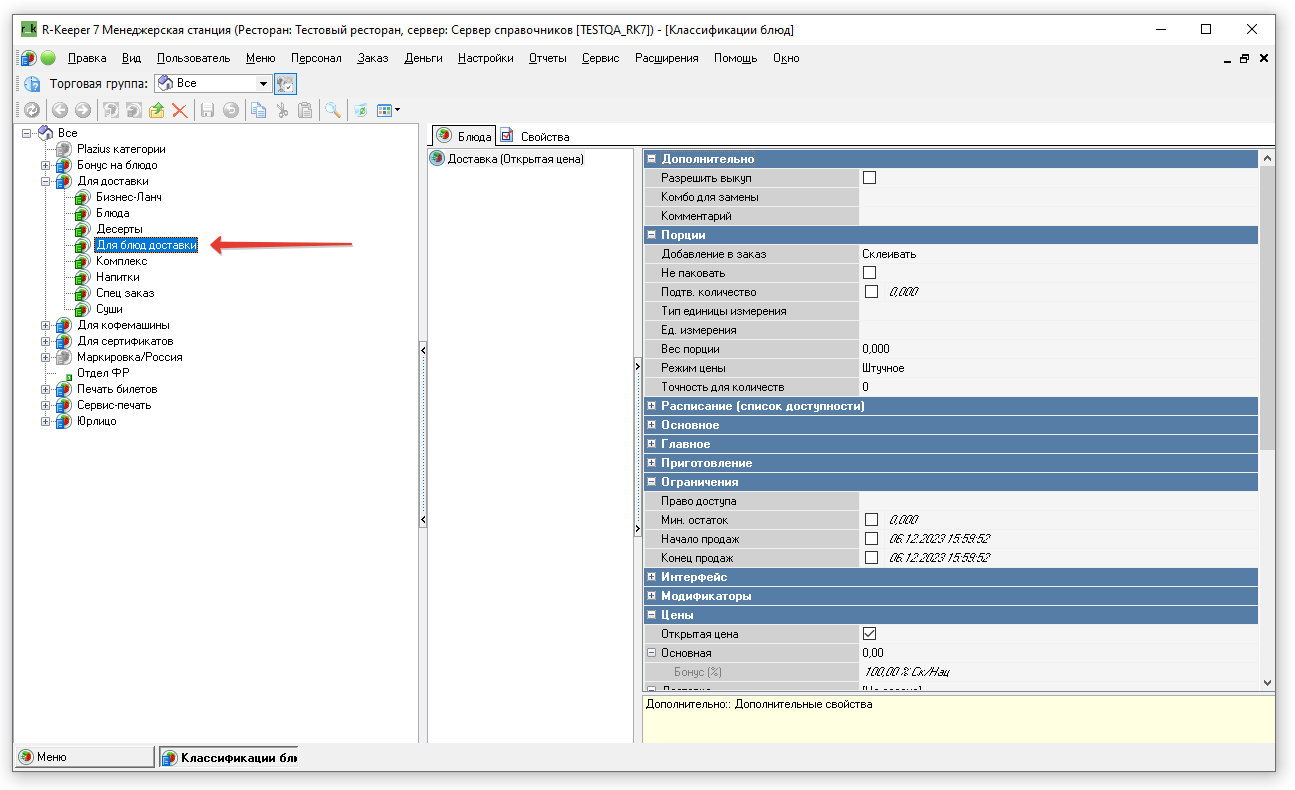Click the colored grid view icon in toolbar
Viewport: 1295px width, 790px height.
(x=384, y=111)
